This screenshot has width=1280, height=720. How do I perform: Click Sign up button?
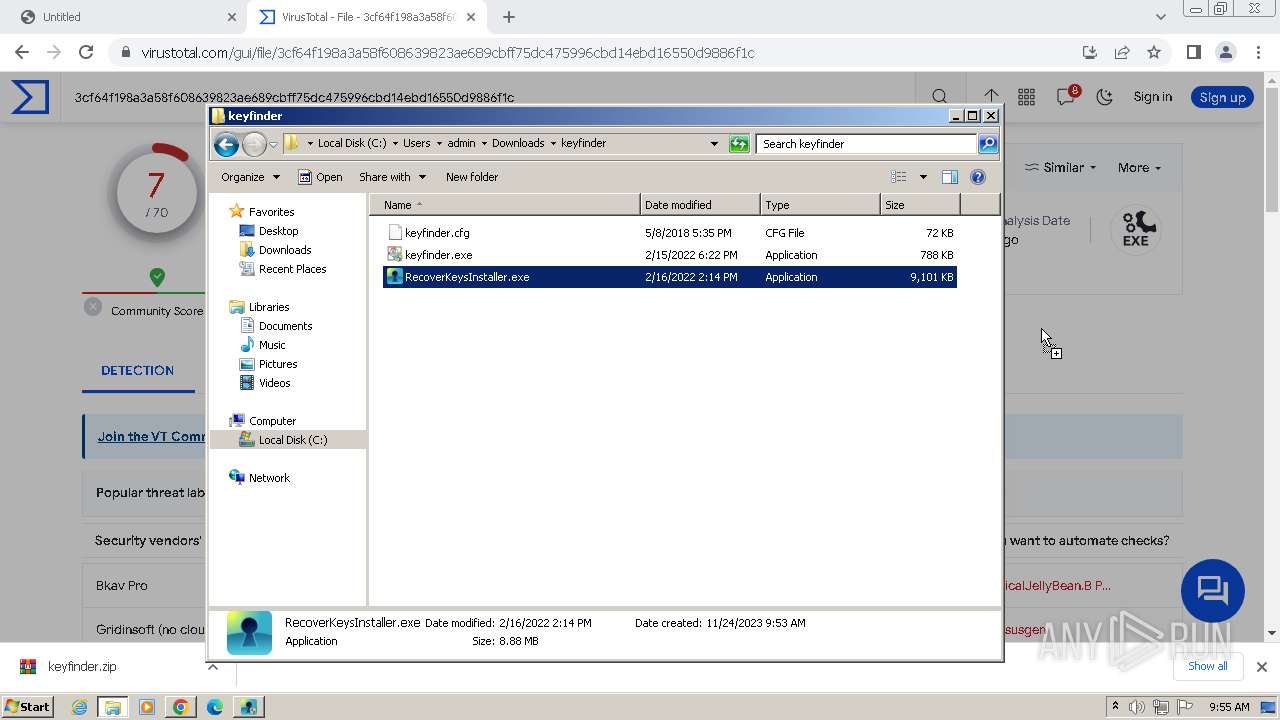(1222, 97)
